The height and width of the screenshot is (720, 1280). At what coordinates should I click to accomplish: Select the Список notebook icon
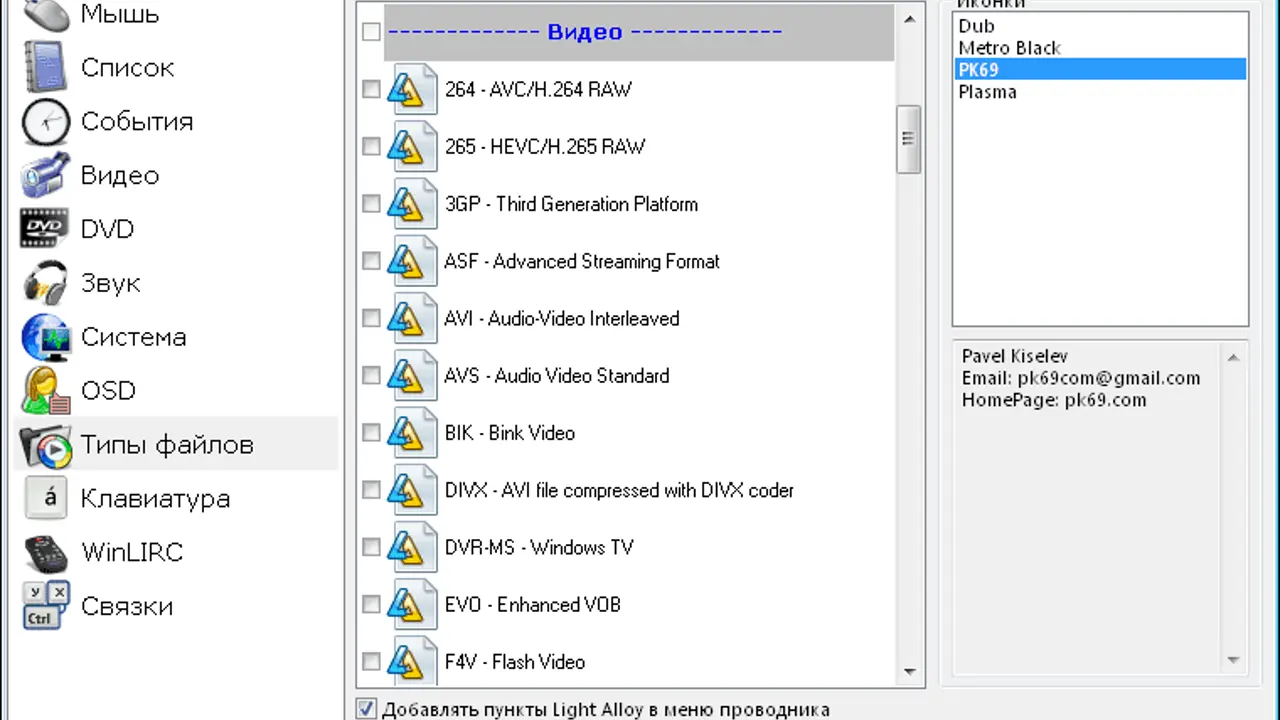(x=46, y=68)
